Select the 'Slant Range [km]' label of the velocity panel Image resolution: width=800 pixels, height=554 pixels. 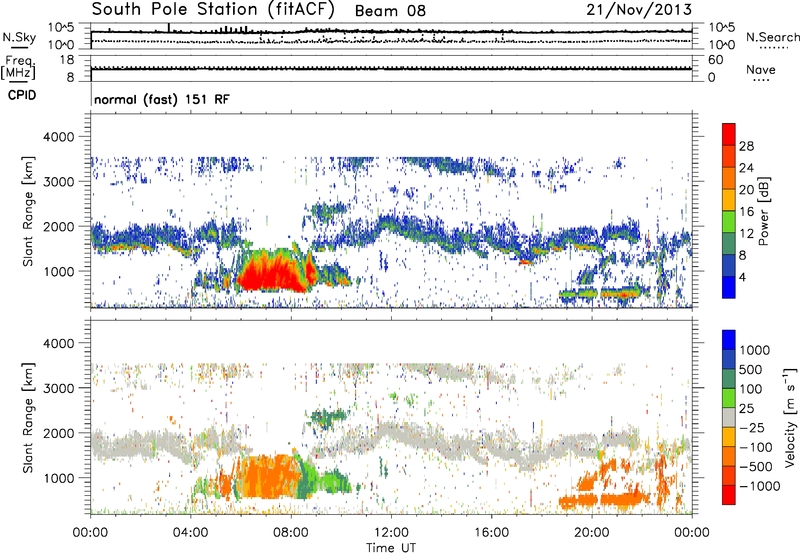(28, 417)
